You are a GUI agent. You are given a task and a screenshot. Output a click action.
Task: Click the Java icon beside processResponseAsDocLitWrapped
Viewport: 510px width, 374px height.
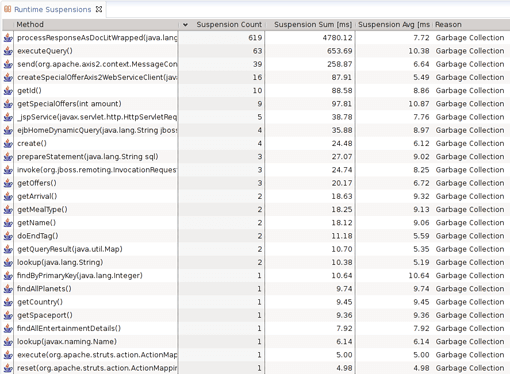pyautogui.click(x=8, y=38)
